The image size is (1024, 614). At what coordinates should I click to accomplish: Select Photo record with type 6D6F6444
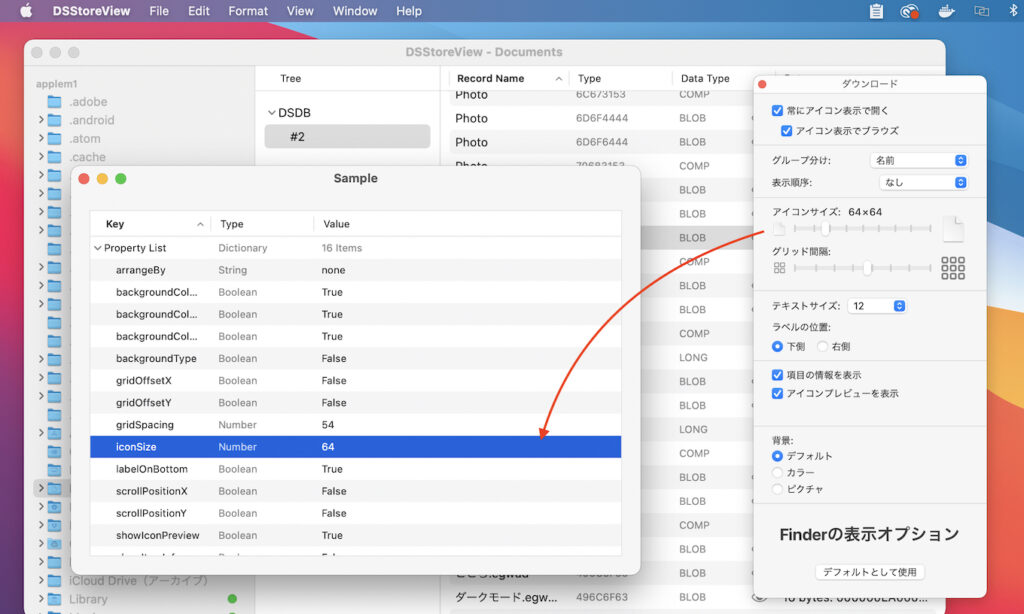click(601, 142)
